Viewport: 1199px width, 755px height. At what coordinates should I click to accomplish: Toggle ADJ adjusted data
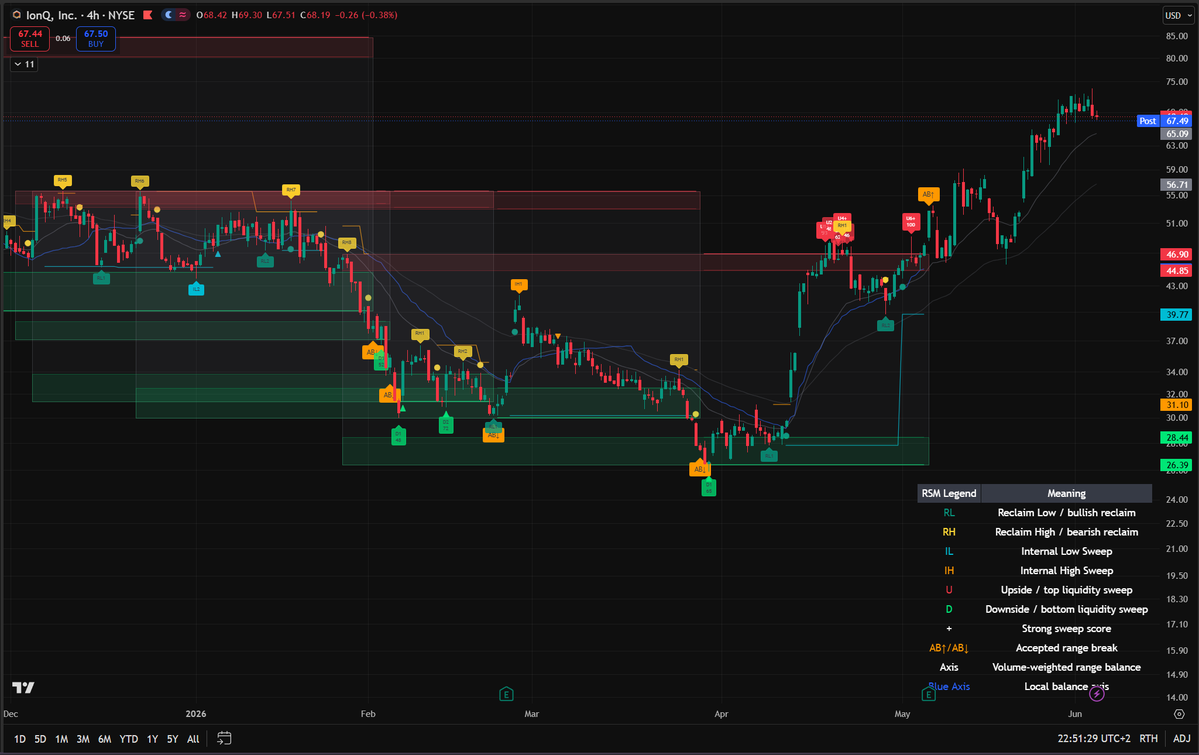click(1182, 739)
